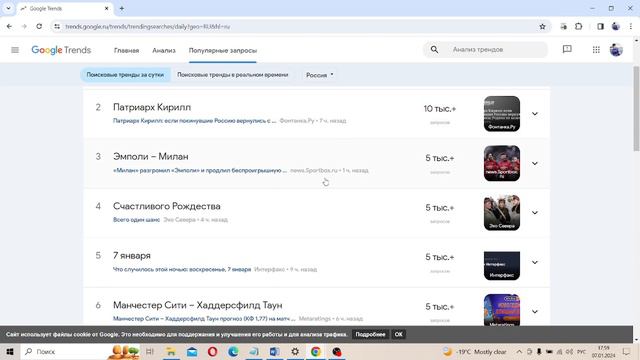Open the Chrome extensions puzzle icon
The height and width of the screenshot is (360, 640).
pos(578,27)
